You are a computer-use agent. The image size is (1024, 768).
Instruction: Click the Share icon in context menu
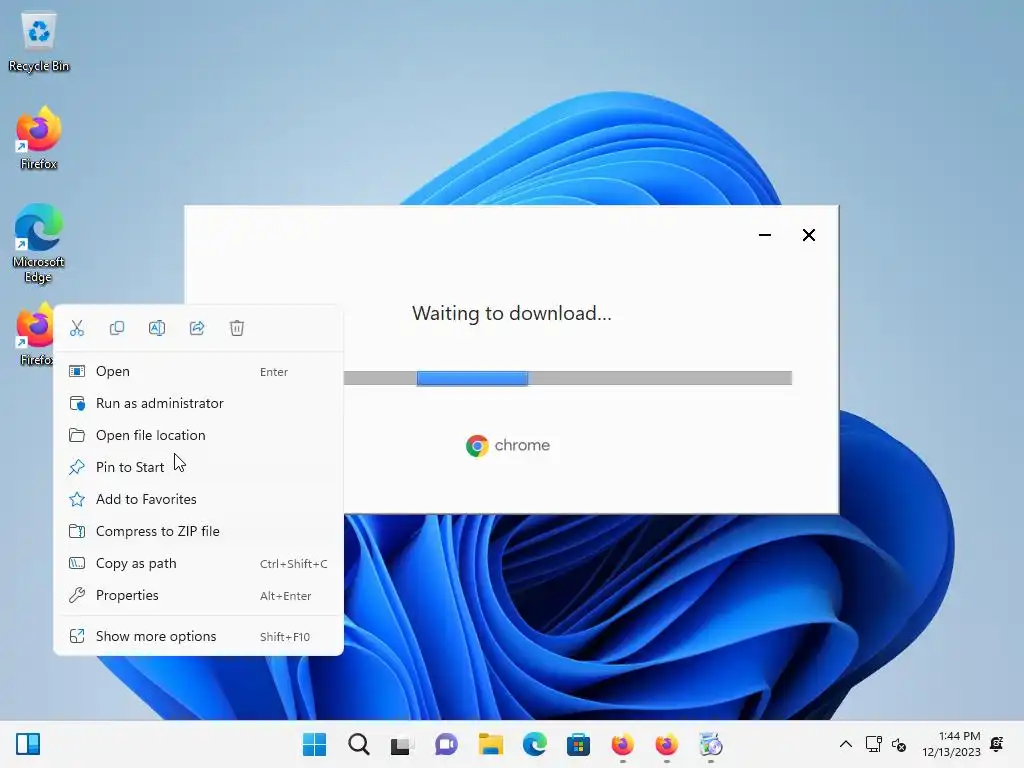pos(197,328)
